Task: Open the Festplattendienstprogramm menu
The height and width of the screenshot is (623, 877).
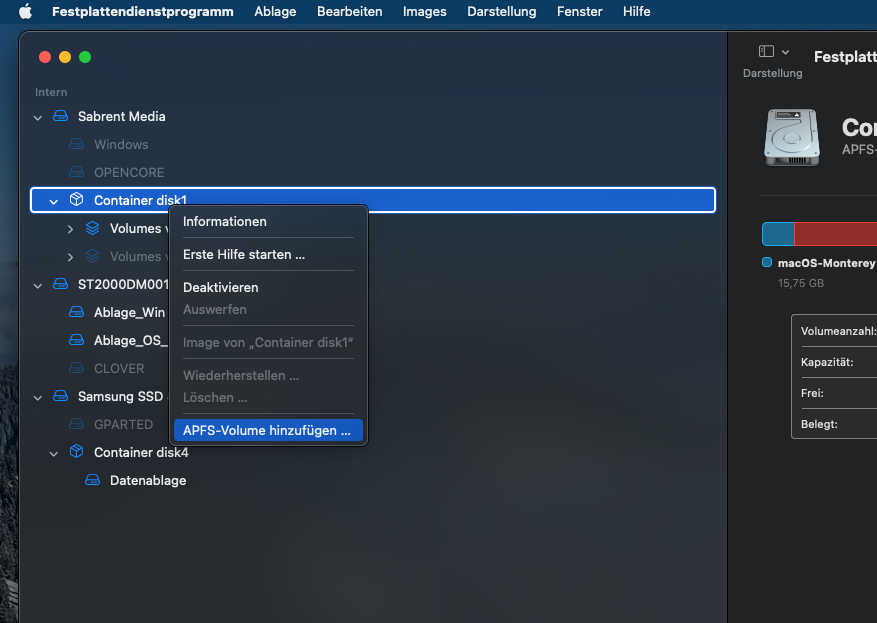Action: 143,11
